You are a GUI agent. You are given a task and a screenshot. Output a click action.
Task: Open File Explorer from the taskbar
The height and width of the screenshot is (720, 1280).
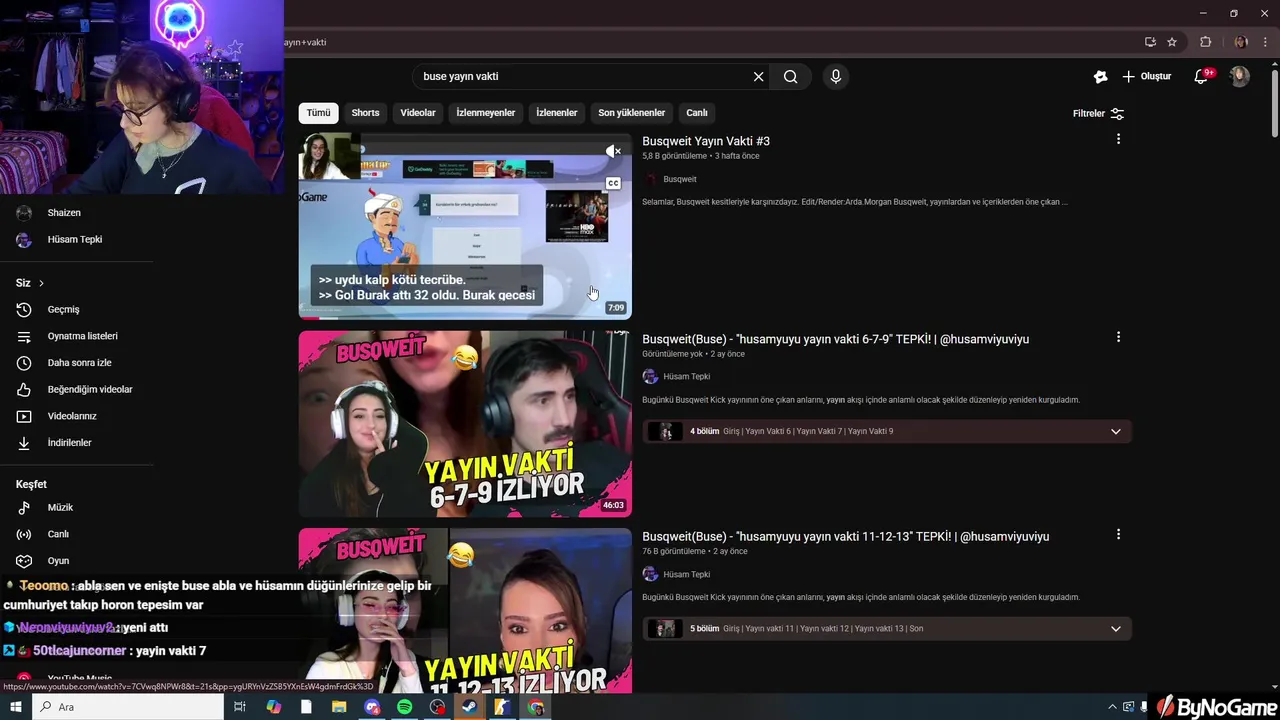click(x=339, y=707)
